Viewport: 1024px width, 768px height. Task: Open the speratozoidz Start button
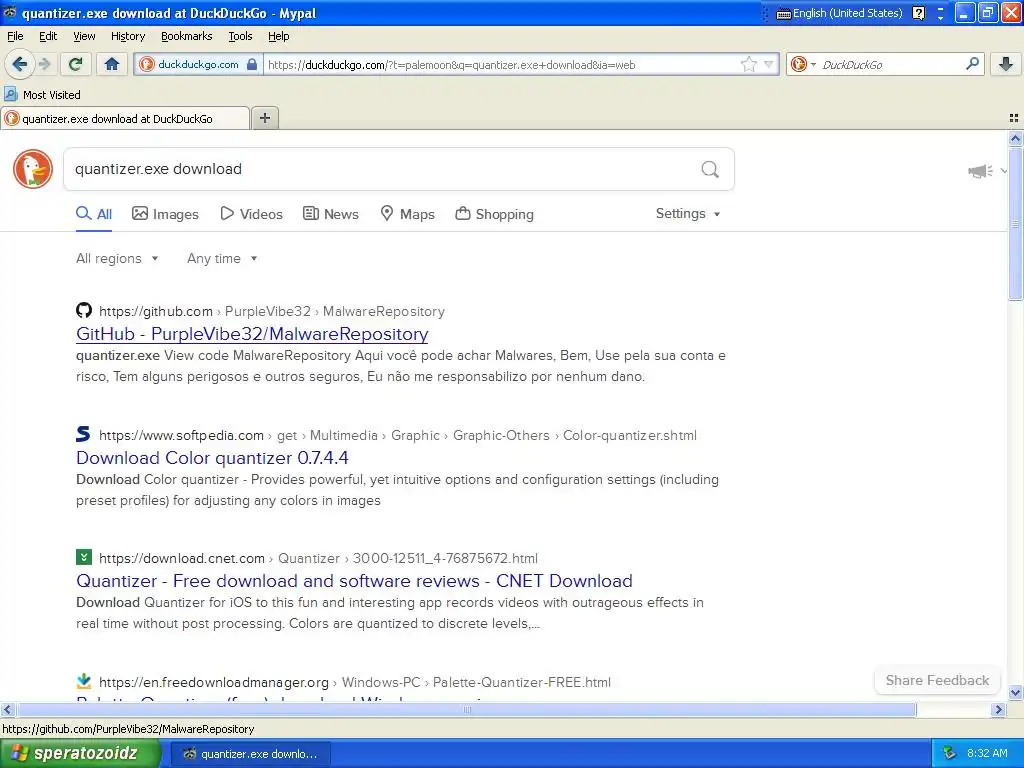[80, 754]
